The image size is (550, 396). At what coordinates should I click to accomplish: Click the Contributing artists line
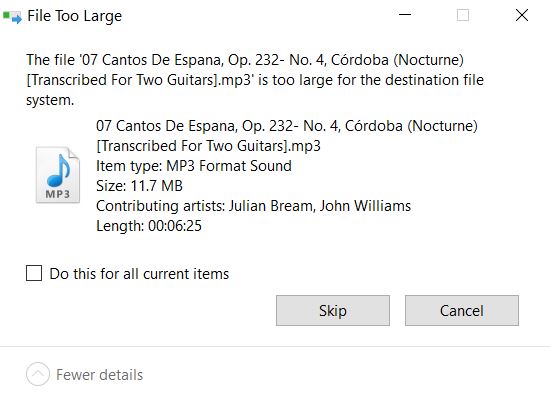click(x=253, y=206)
